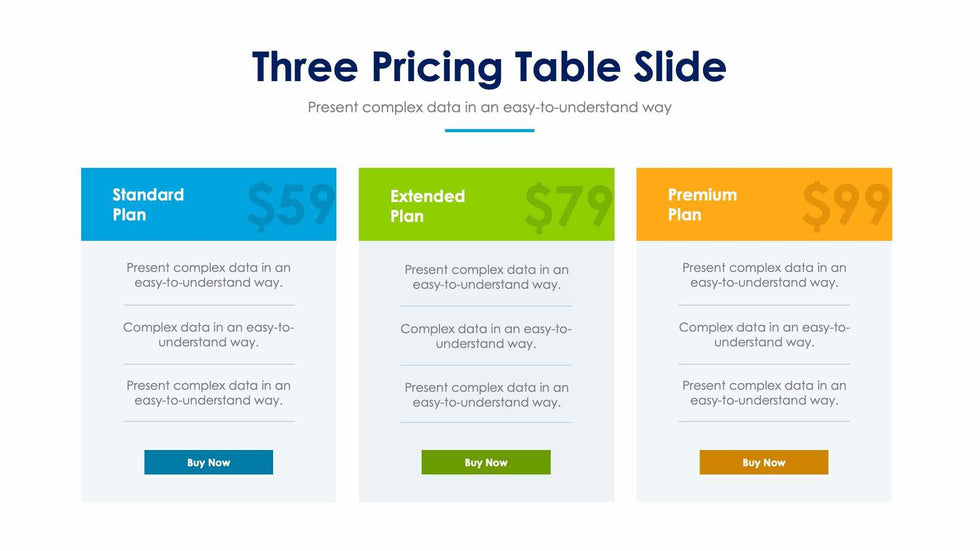Select the third description in the Standard Plan card
Image resolution: width=980 pixels, height=551 pixels.
click(208, 392)
